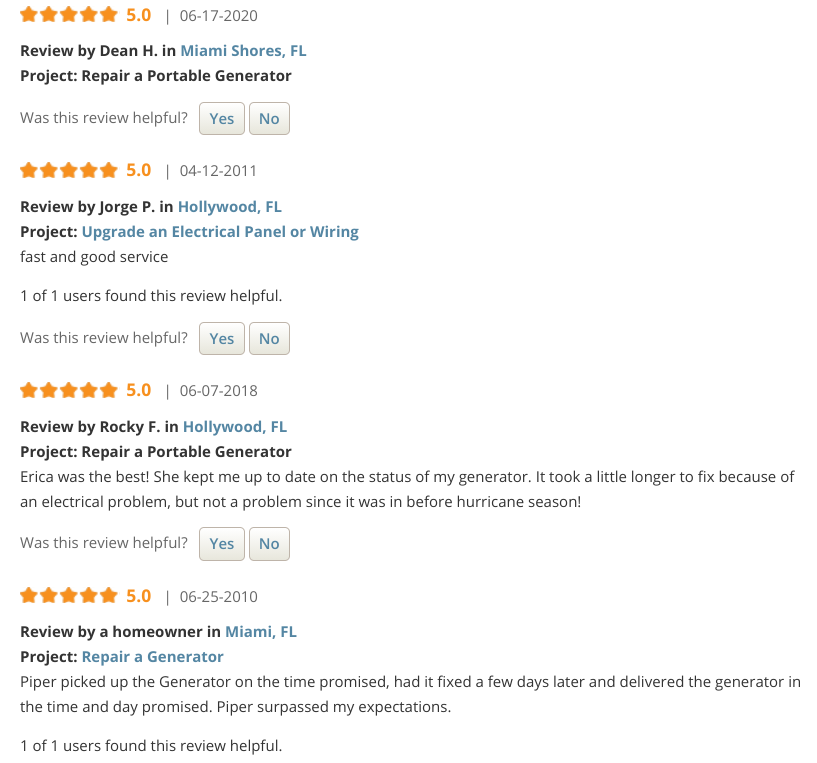
Task: Vote No on Rocky F.'s review
Action: point(269,544)
